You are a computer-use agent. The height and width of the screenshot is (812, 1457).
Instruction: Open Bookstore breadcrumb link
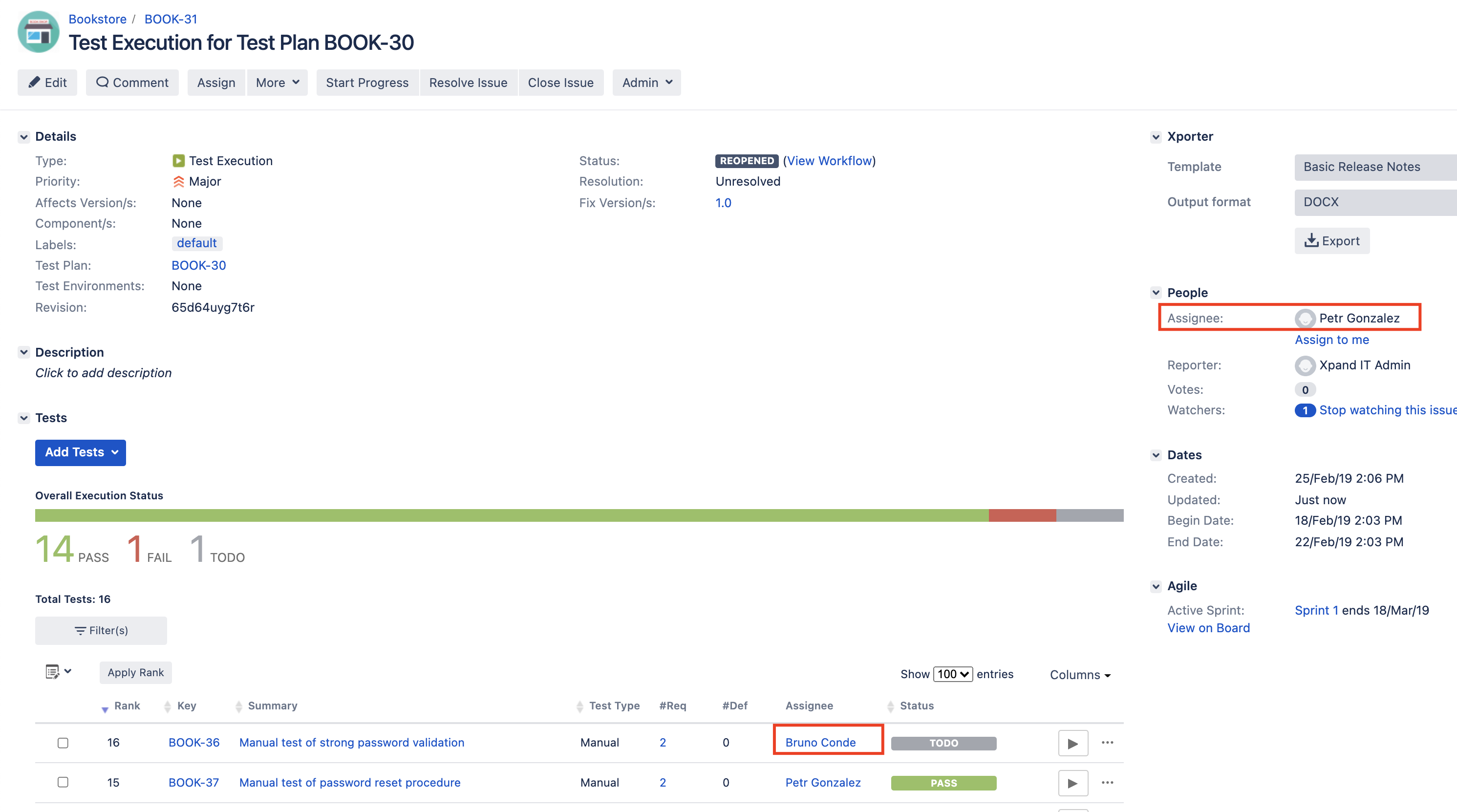tap(97, 19)
